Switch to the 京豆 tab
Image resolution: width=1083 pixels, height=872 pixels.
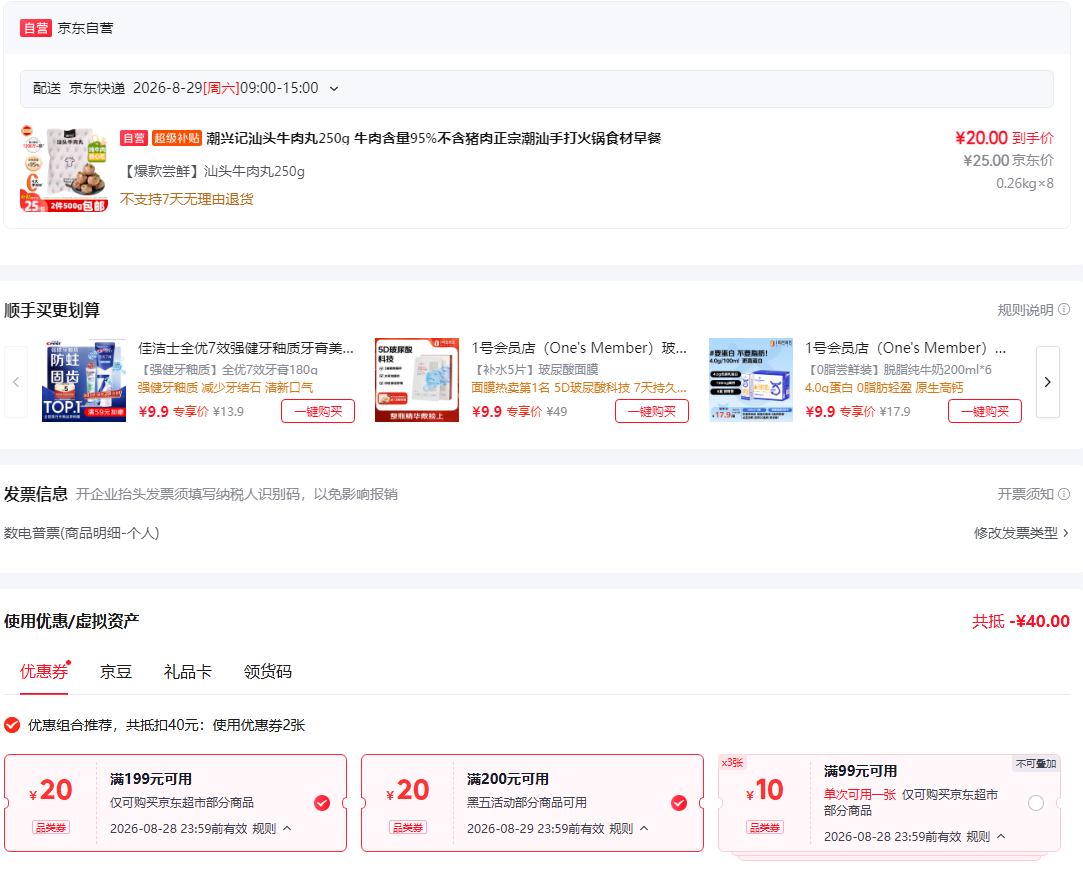[x=115, y=672]
